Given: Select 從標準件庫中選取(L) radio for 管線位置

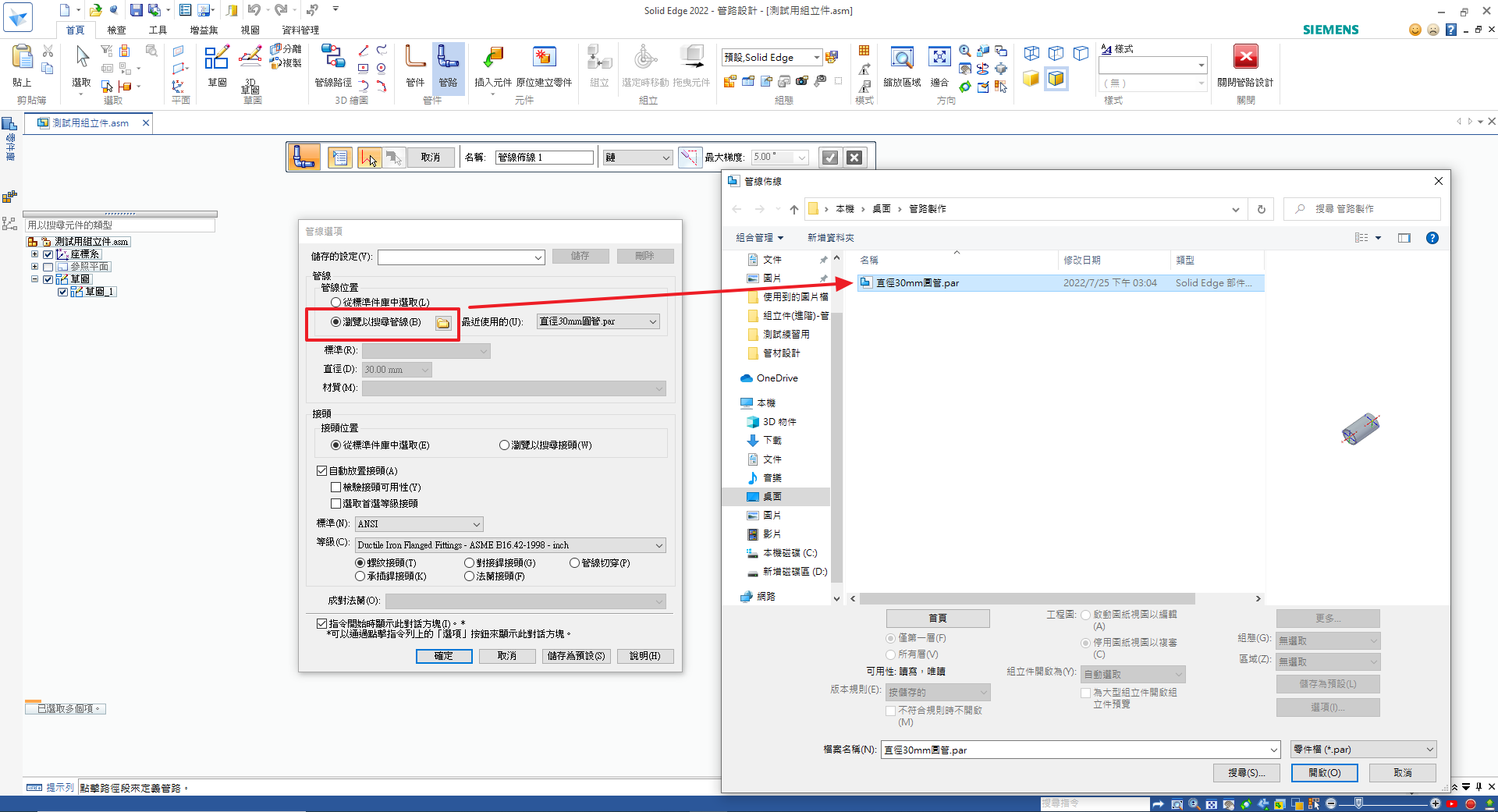Looking at the screenshot, I should click(x=335, y=303).
